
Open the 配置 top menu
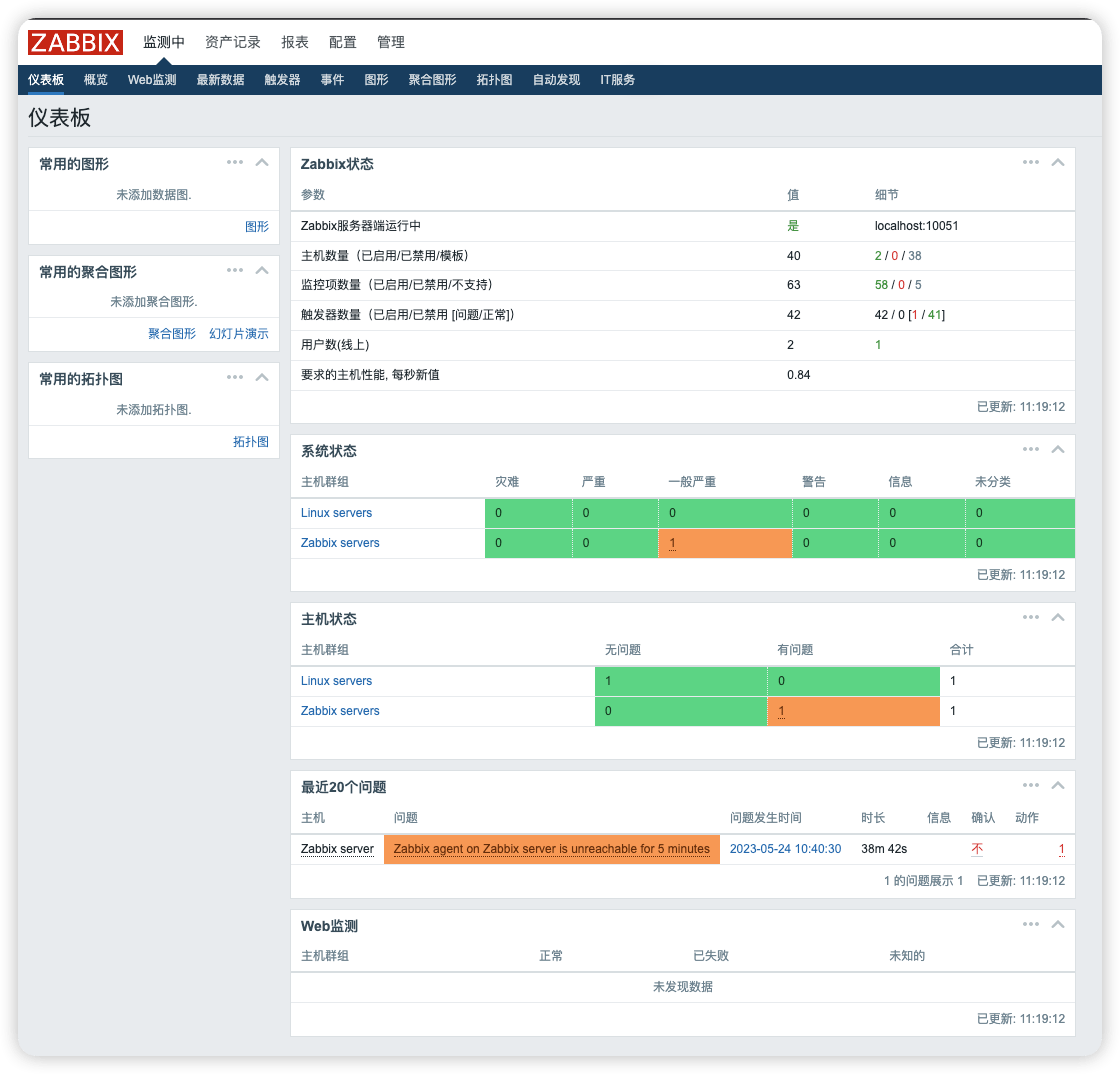pyautogui.click(x=343, y=42)
